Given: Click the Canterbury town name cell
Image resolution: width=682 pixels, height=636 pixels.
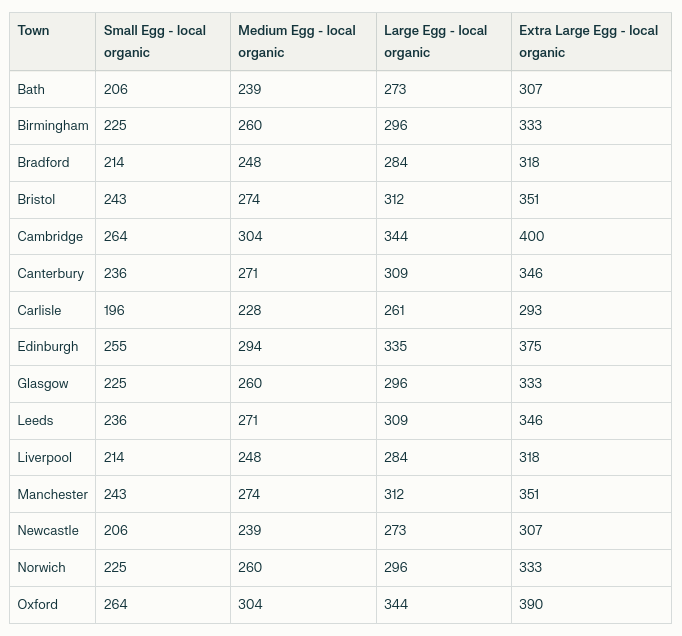Looking at the screenshot, I should [x=51, y=273].
